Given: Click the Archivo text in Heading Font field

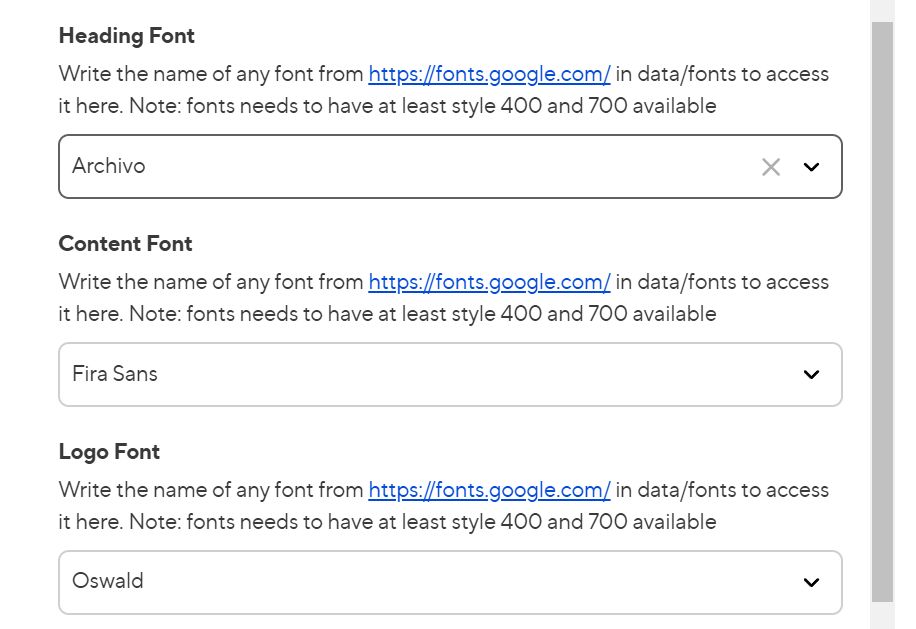Looking at the screenshot, I should (x=109, y=166).
